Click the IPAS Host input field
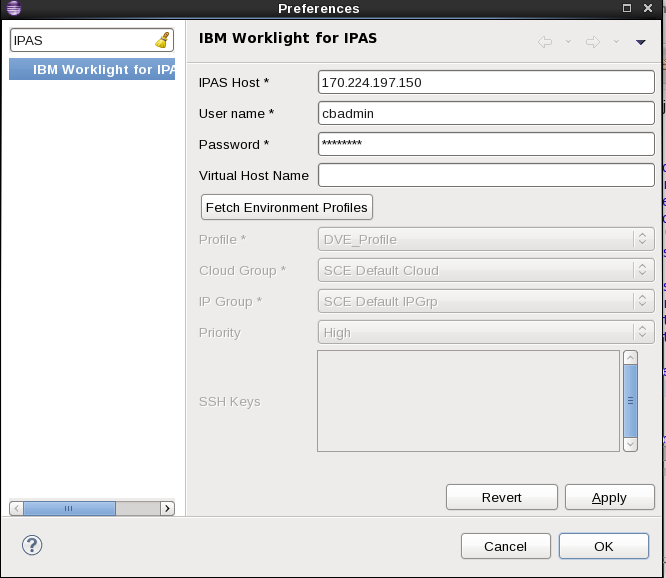Viewport: 666px width, 578px height. pos(486,82)
